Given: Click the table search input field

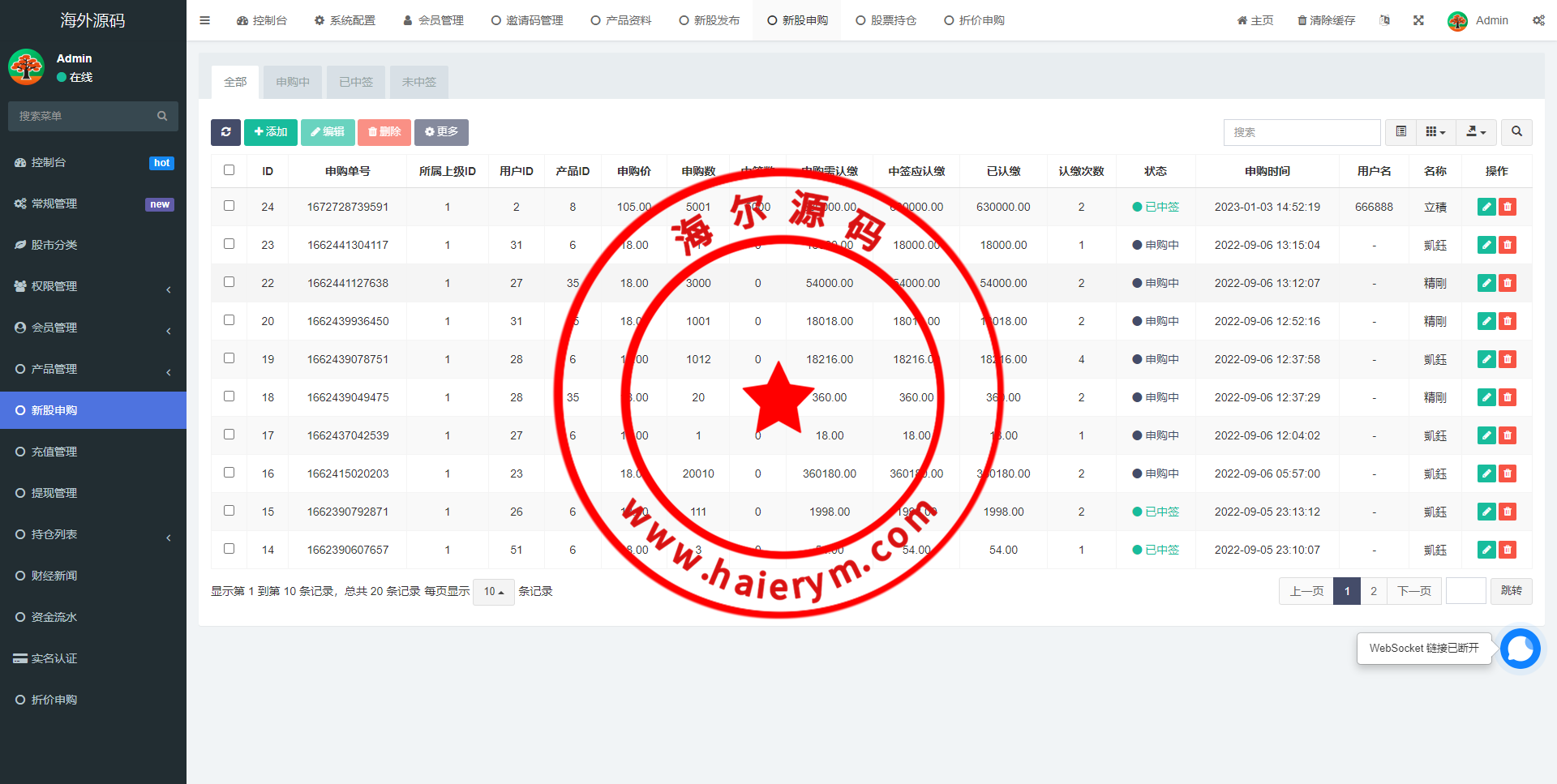Looking at the screenshot, I should (1301, 132).
